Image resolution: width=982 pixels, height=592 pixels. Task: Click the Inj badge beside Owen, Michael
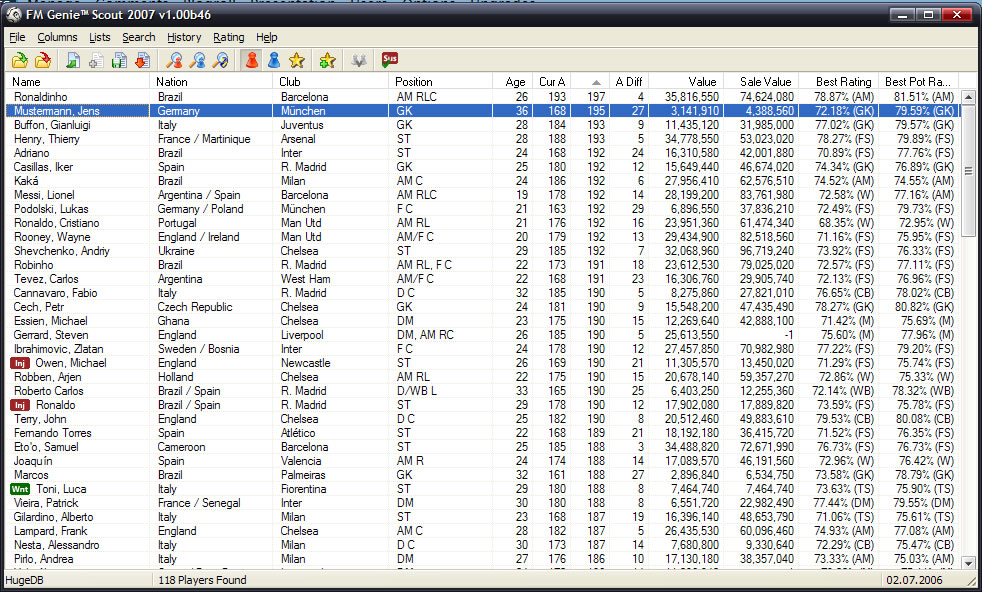pos(20,363)
